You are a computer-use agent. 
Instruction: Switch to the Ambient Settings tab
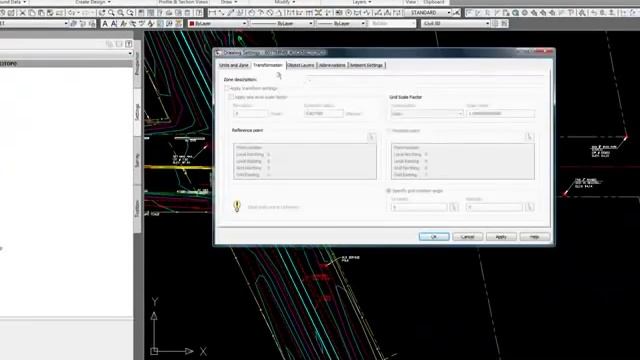(367, 65)
